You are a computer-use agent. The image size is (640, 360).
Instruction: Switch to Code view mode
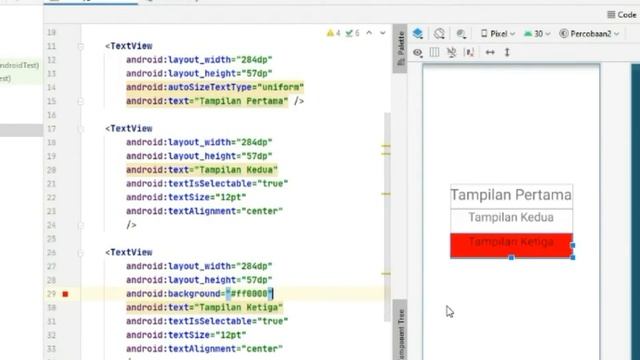point(622,15)
